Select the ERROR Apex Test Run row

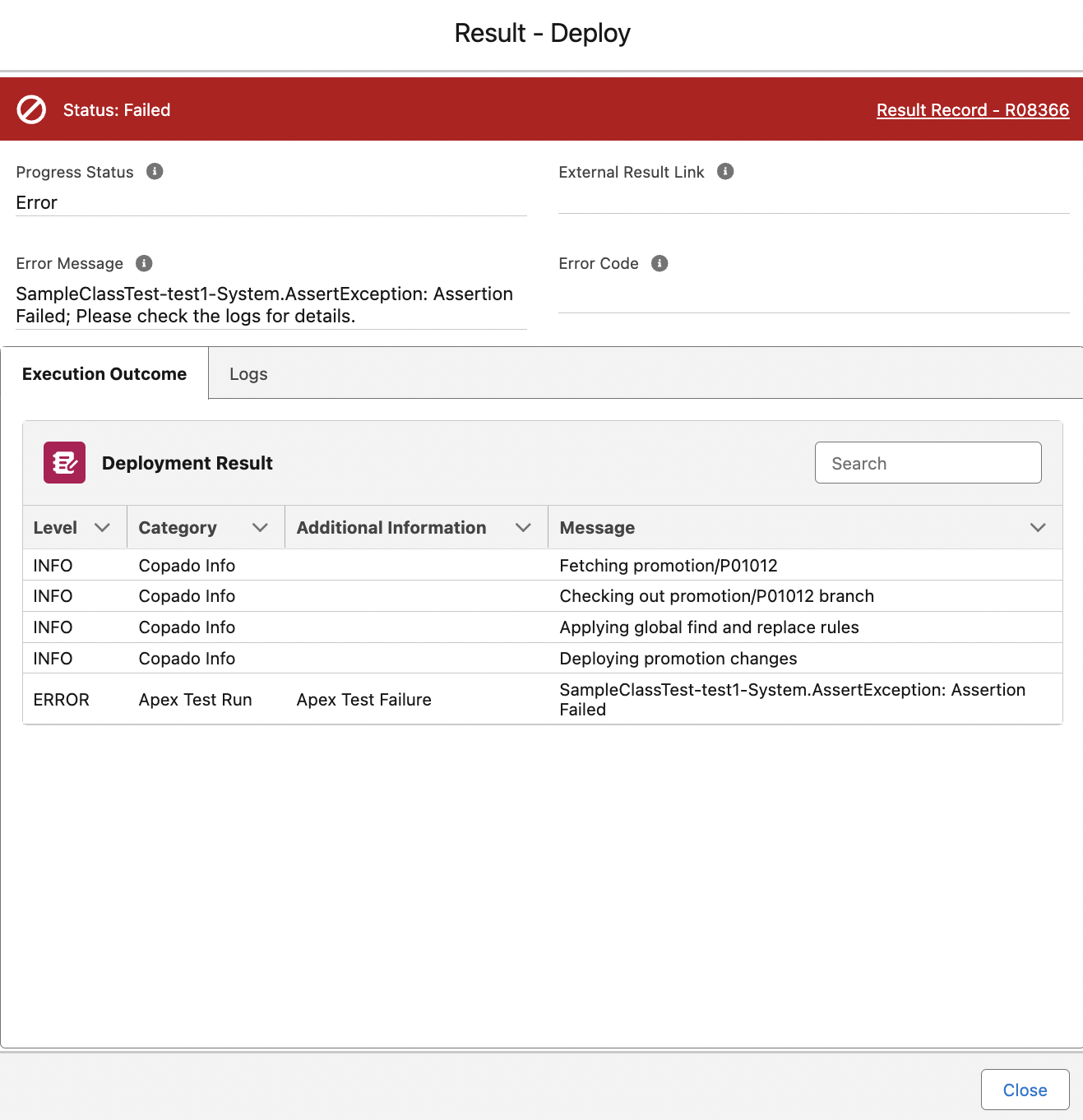[x=195, y=700]
